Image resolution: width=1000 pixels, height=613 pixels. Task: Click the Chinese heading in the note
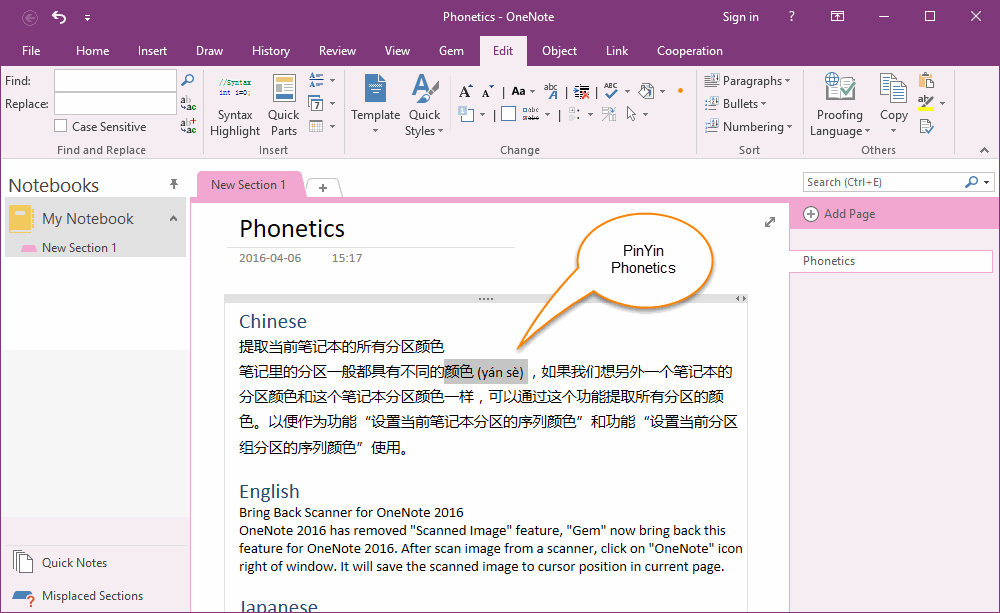coord(273,321)
